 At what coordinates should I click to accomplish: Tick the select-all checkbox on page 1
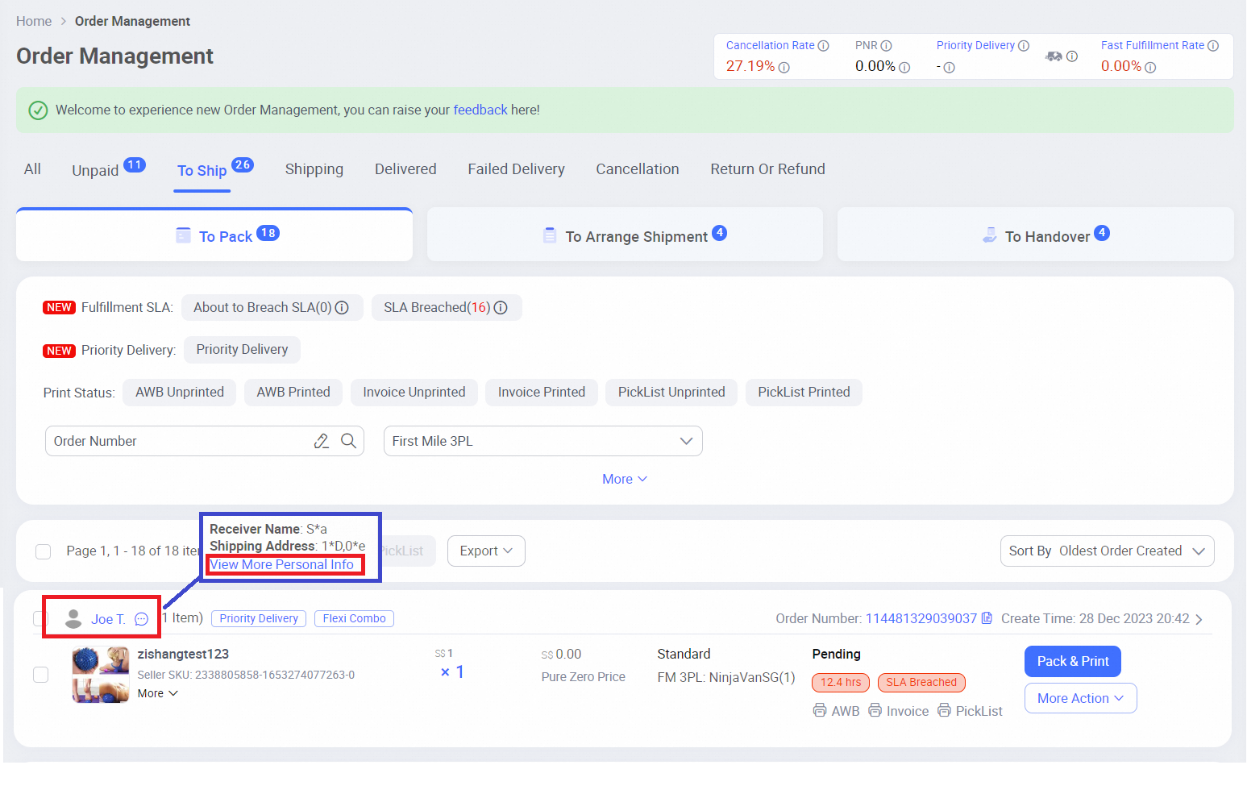point(43,551)
